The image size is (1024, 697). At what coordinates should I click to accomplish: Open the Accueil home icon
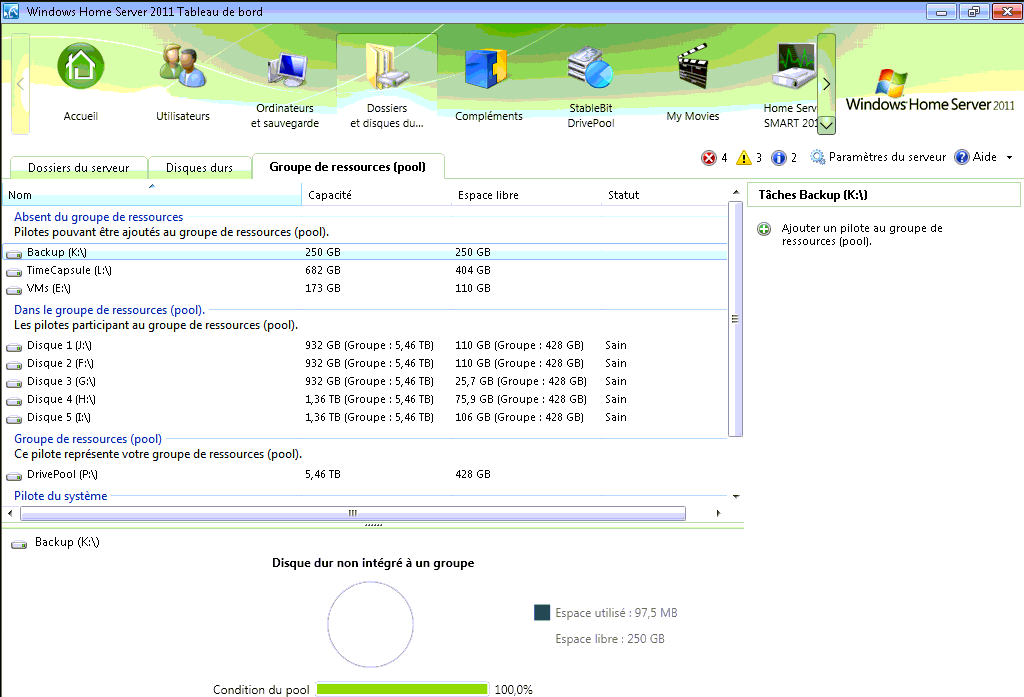point(80,67)
